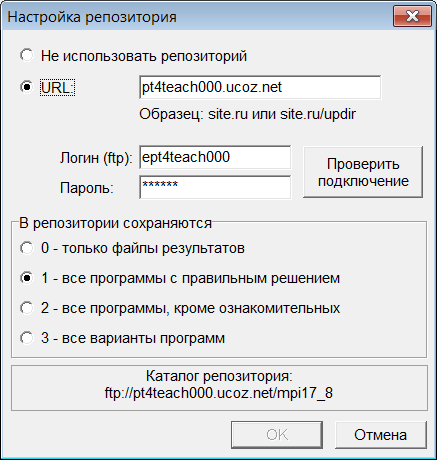Focus the URL field containing pt4teach000.ucoz.net

[x=260, y=87]
